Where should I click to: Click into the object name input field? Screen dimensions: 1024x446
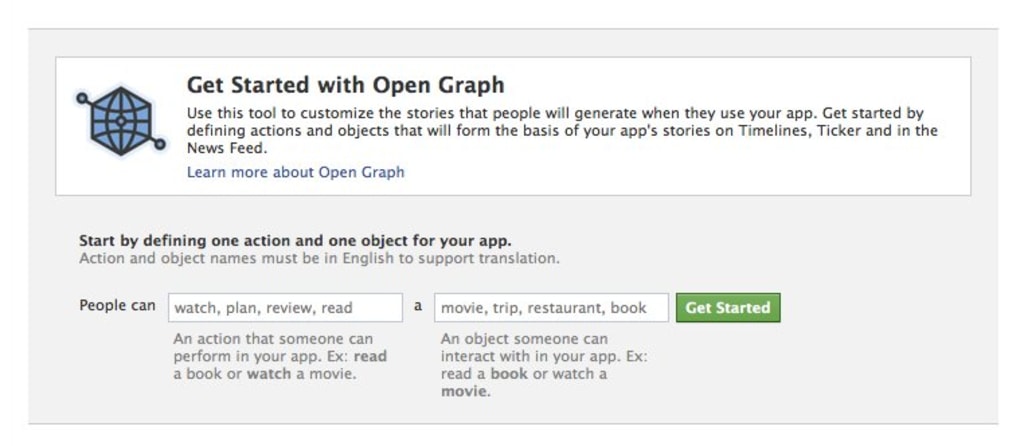[x=551, y=308]
